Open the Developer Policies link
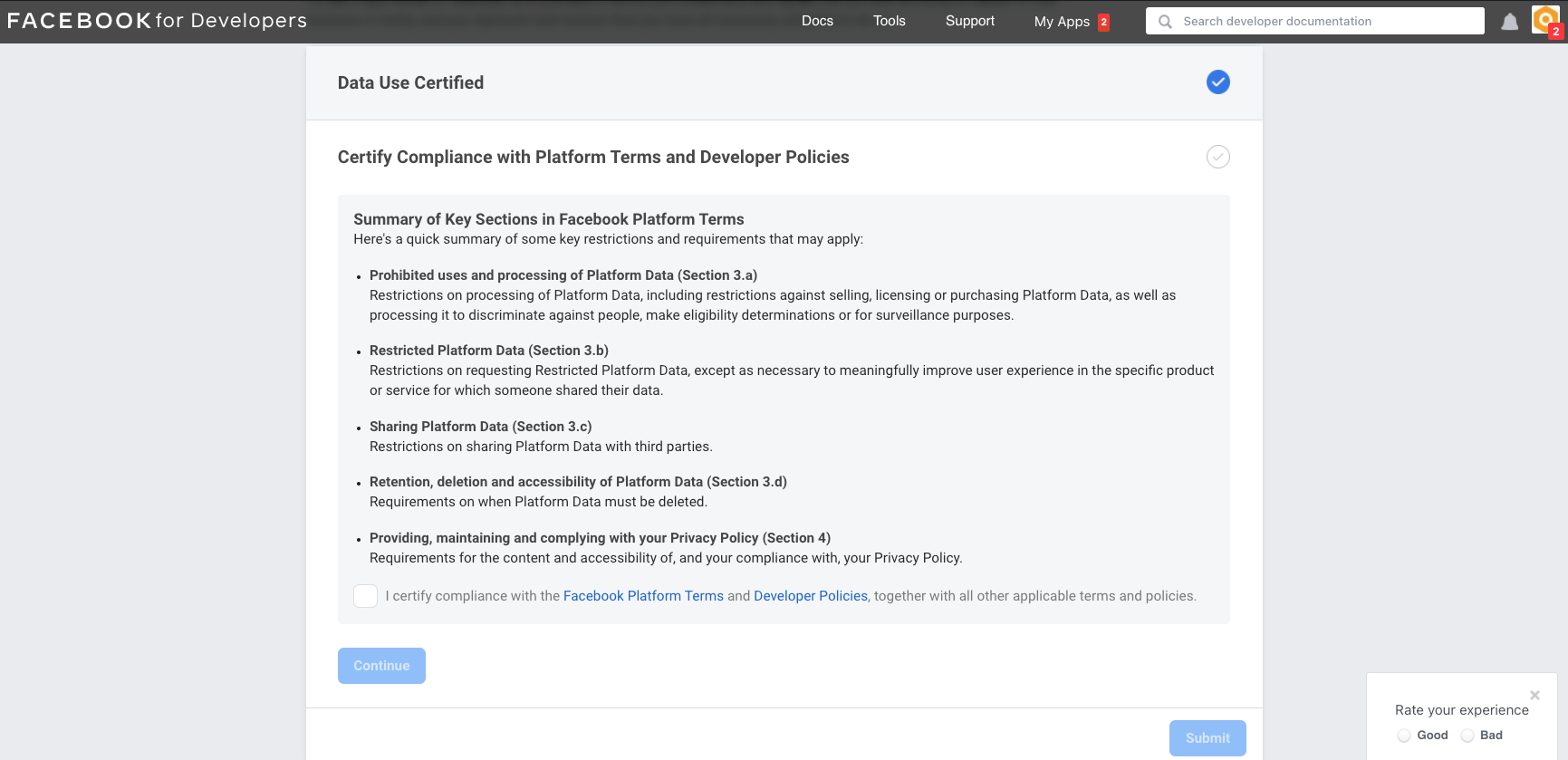The image size is (1568, 760). click(811, 596)
